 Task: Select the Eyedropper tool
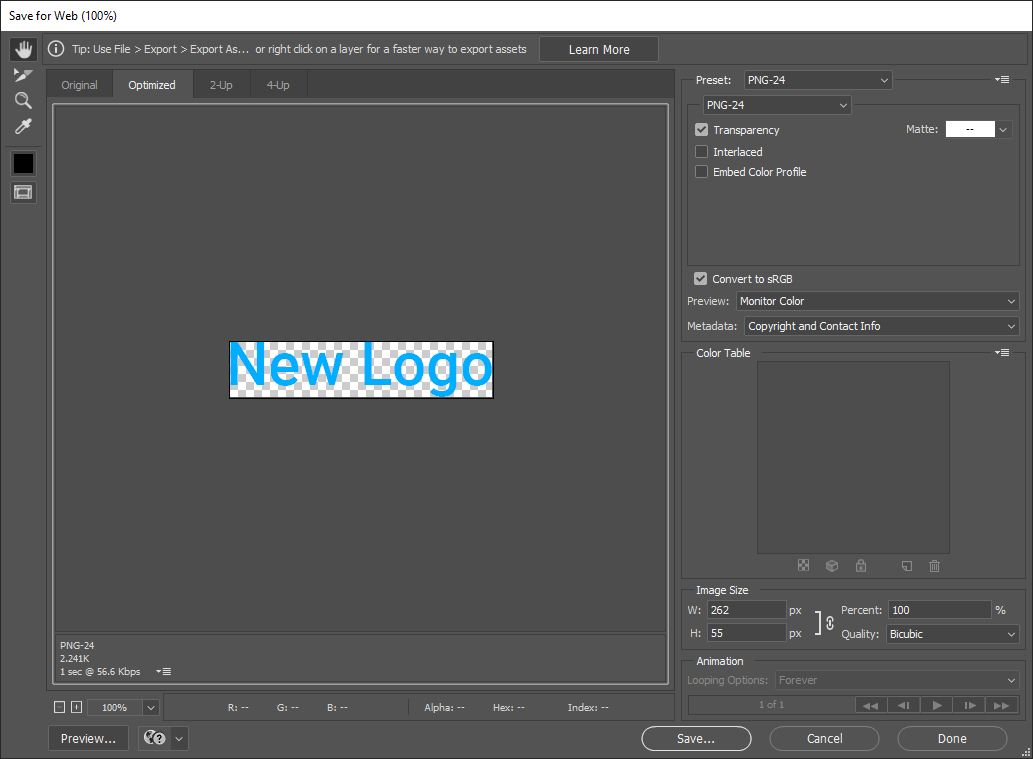23,126
